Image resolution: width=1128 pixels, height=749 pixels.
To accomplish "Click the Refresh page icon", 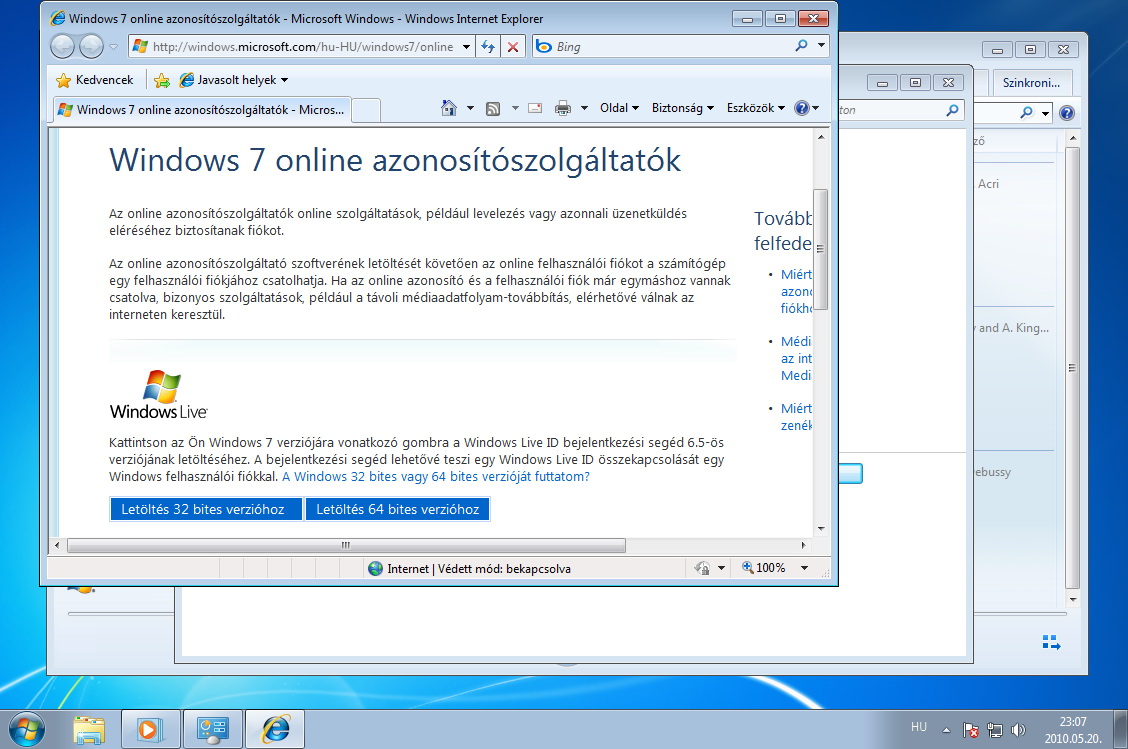I will pyautogui.click(x=488, y=46).
